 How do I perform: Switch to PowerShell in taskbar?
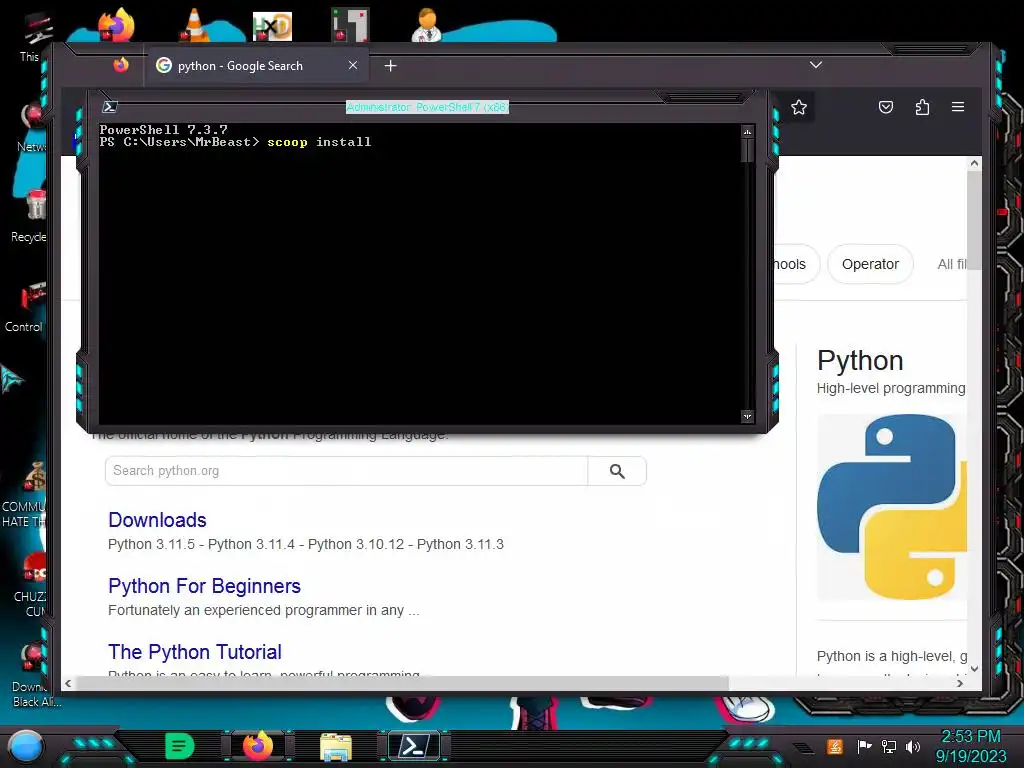point(414,746)
